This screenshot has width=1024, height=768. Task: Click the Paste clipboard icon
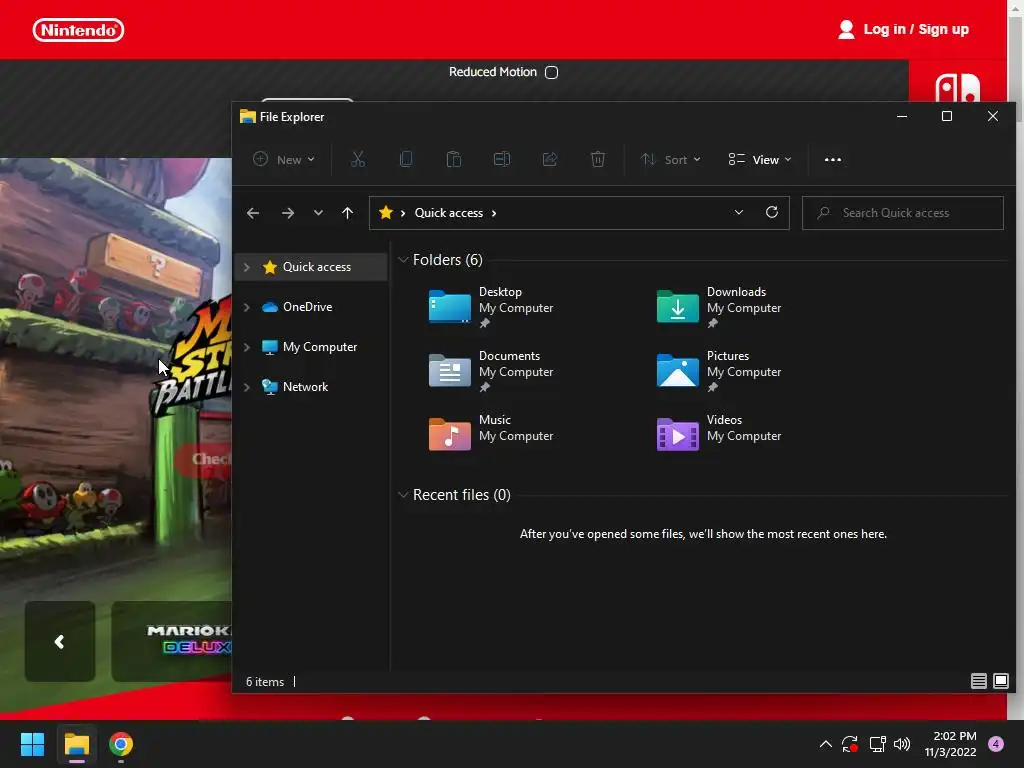point(454,159)
